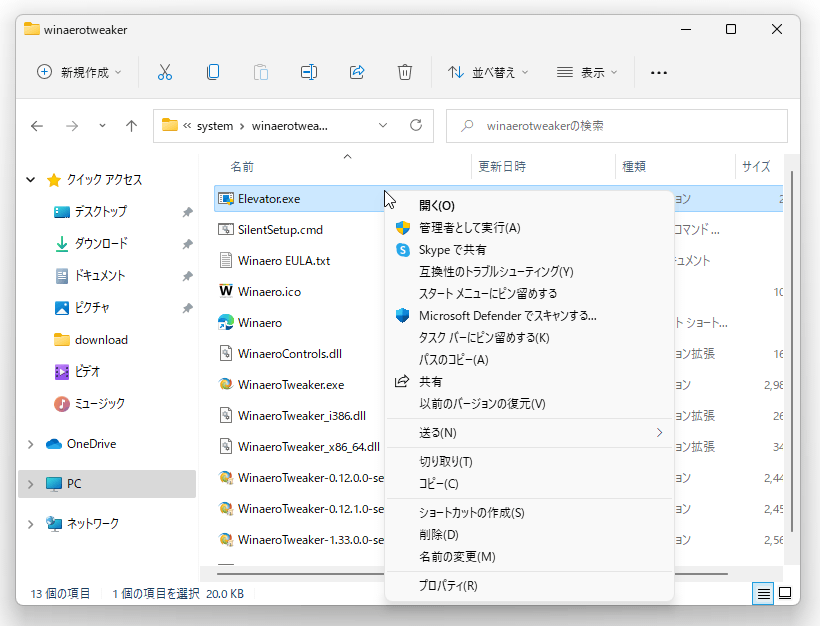Open the download folder in sidebar
The image size is (820, 626).
(x=101, y=340)
